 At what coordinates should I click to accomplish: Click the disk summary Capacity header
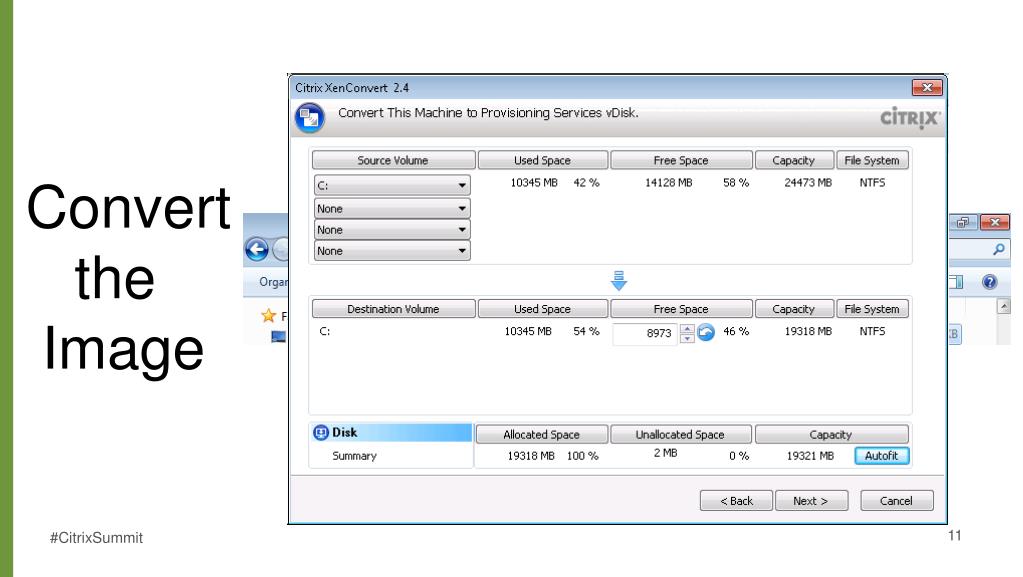click(x=831, y=434)
